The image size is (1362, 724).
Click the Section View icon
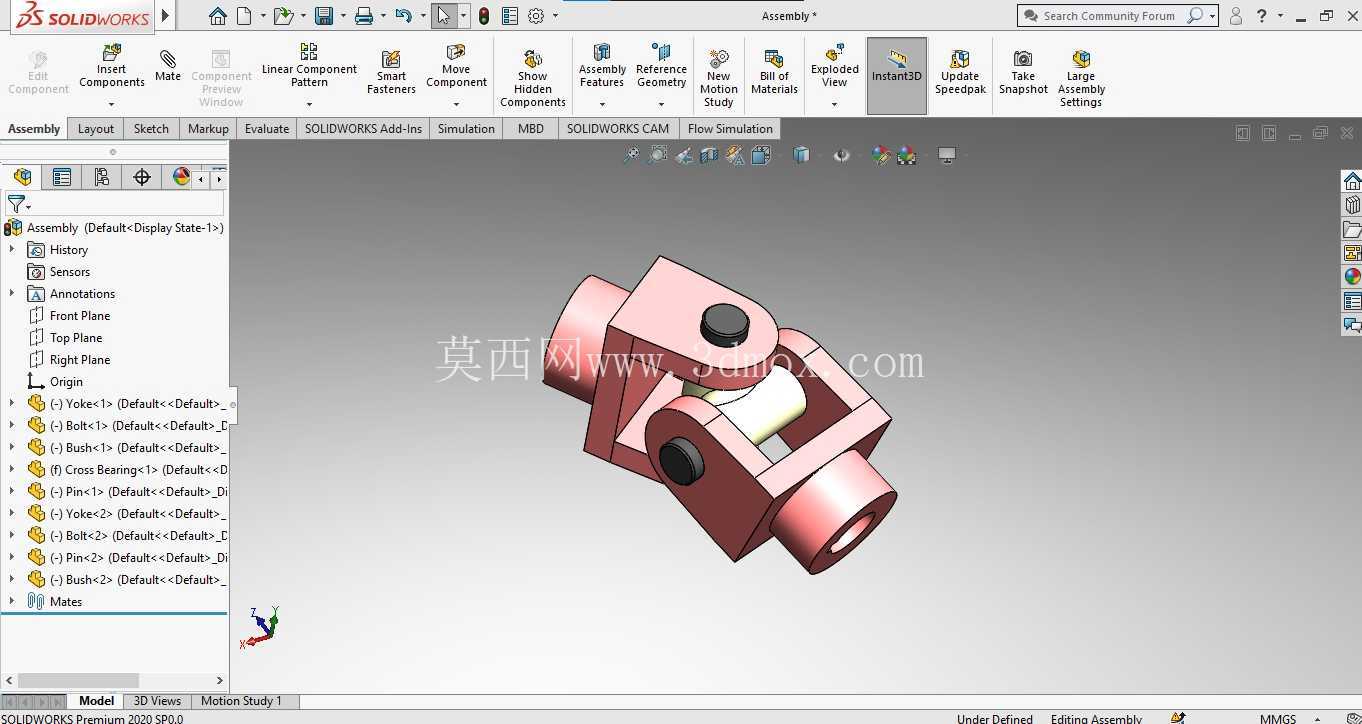(x=709, y=155)
